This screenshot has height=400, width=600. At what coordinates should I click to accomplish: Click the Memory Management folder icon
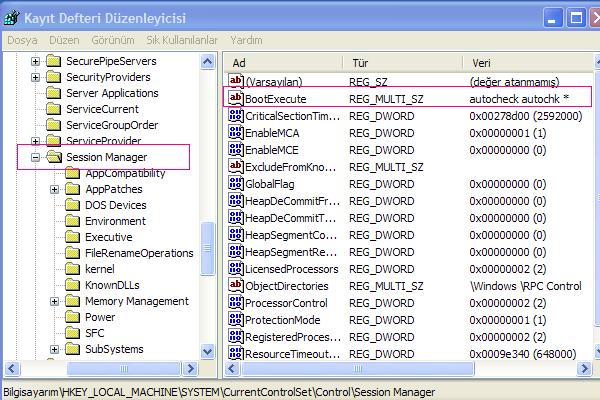[72, 301]
